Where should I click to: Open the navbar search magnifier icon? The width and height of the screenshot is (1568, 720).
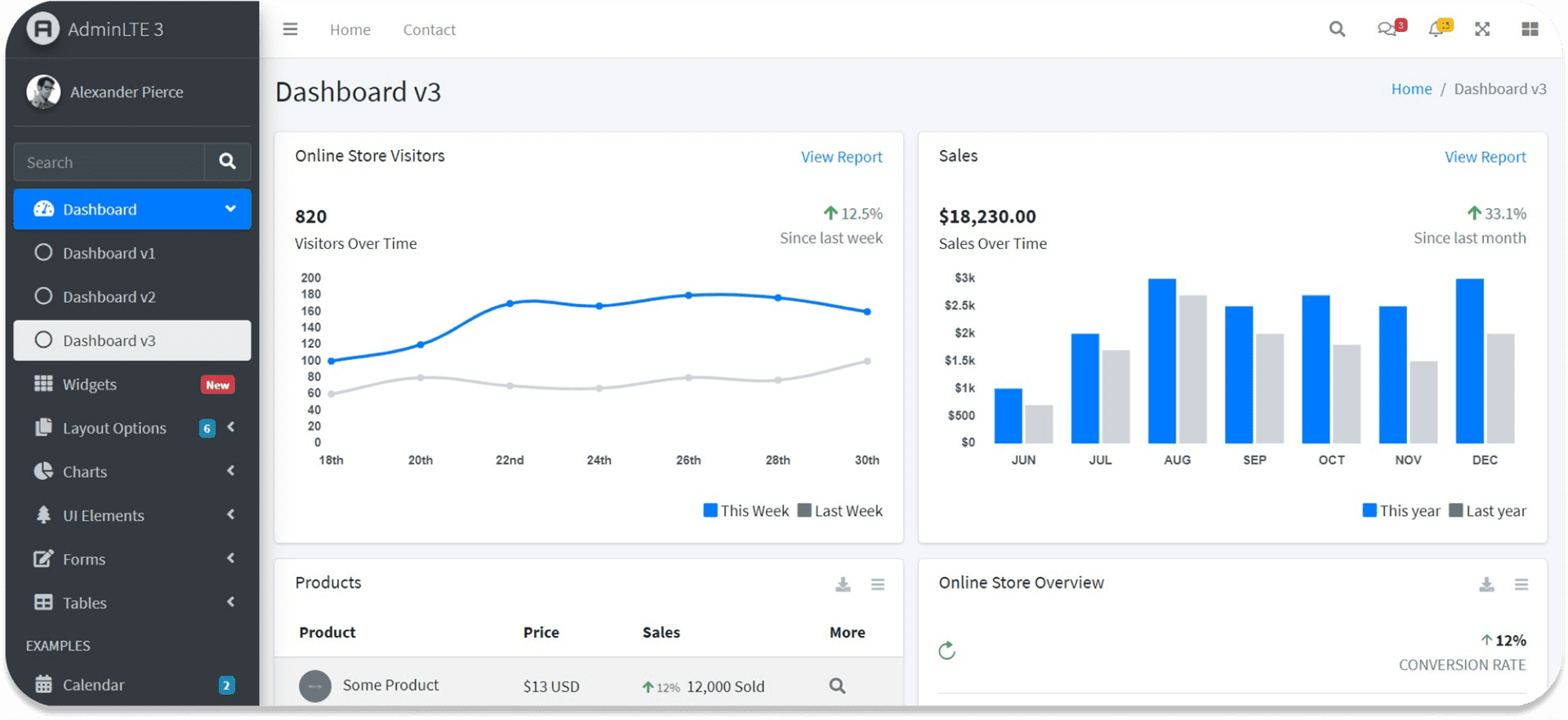point(1337,29)
